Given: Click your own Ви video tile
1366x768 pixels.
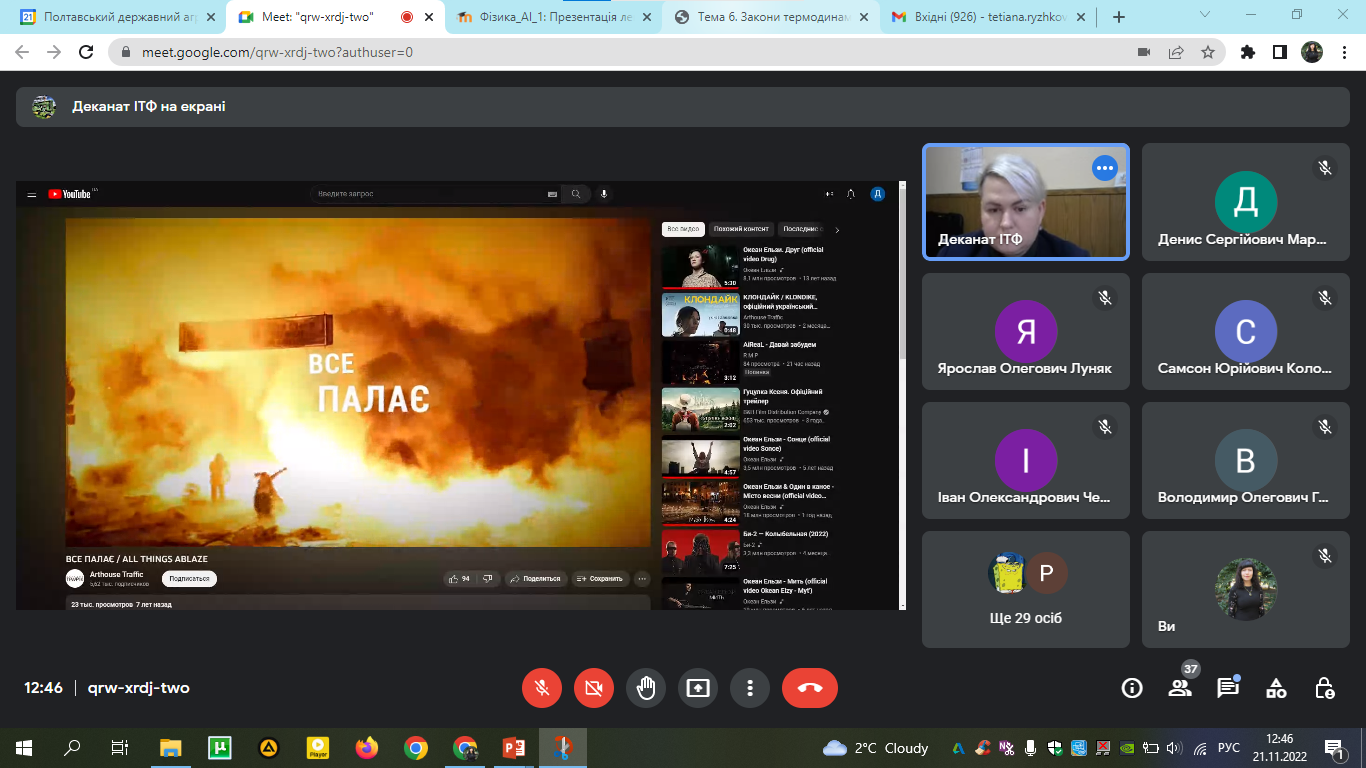Looking at the screenshot, I should point(1245,590).
